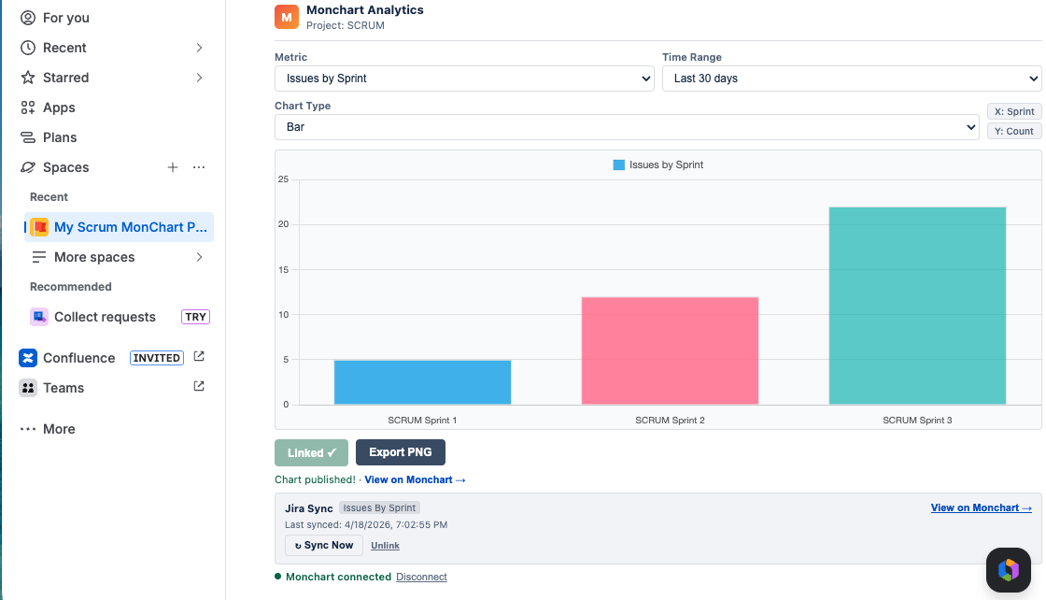Click the X: Sprint axis tag

tap(1014, 111)
